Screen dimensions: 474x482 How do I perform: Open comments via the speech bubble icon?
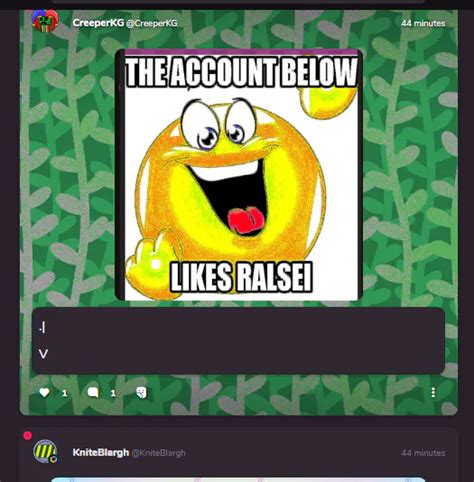pos(93,392)
